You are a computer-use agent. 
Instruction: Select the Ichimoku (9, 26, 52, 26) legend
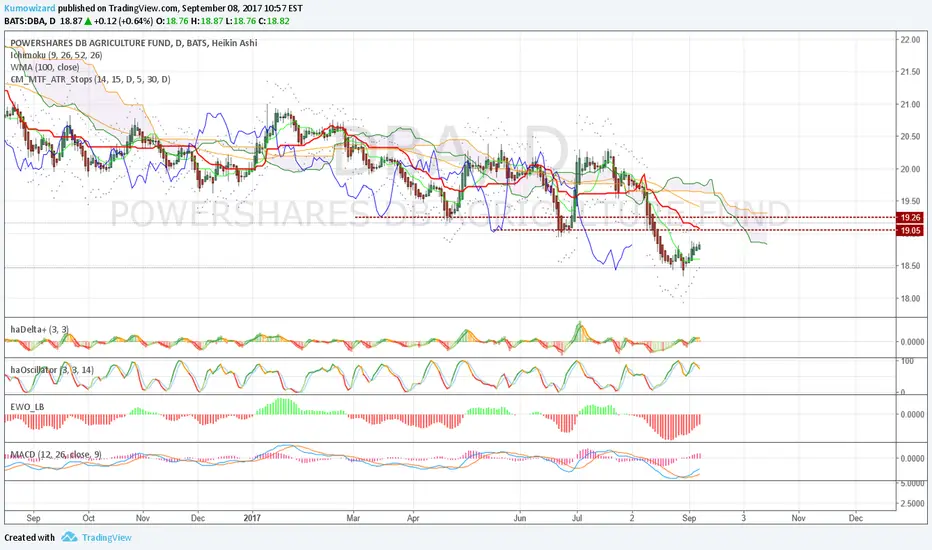click(x=56, y=55)
